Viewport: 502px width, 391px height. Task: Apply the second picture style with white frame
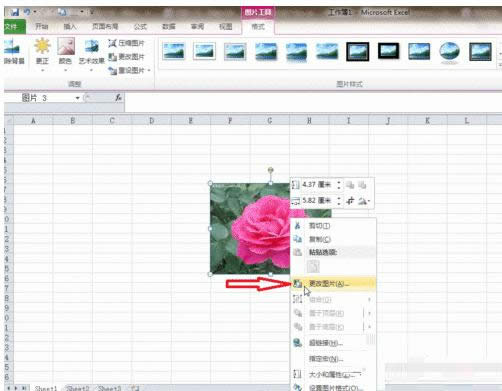[204, 51]
